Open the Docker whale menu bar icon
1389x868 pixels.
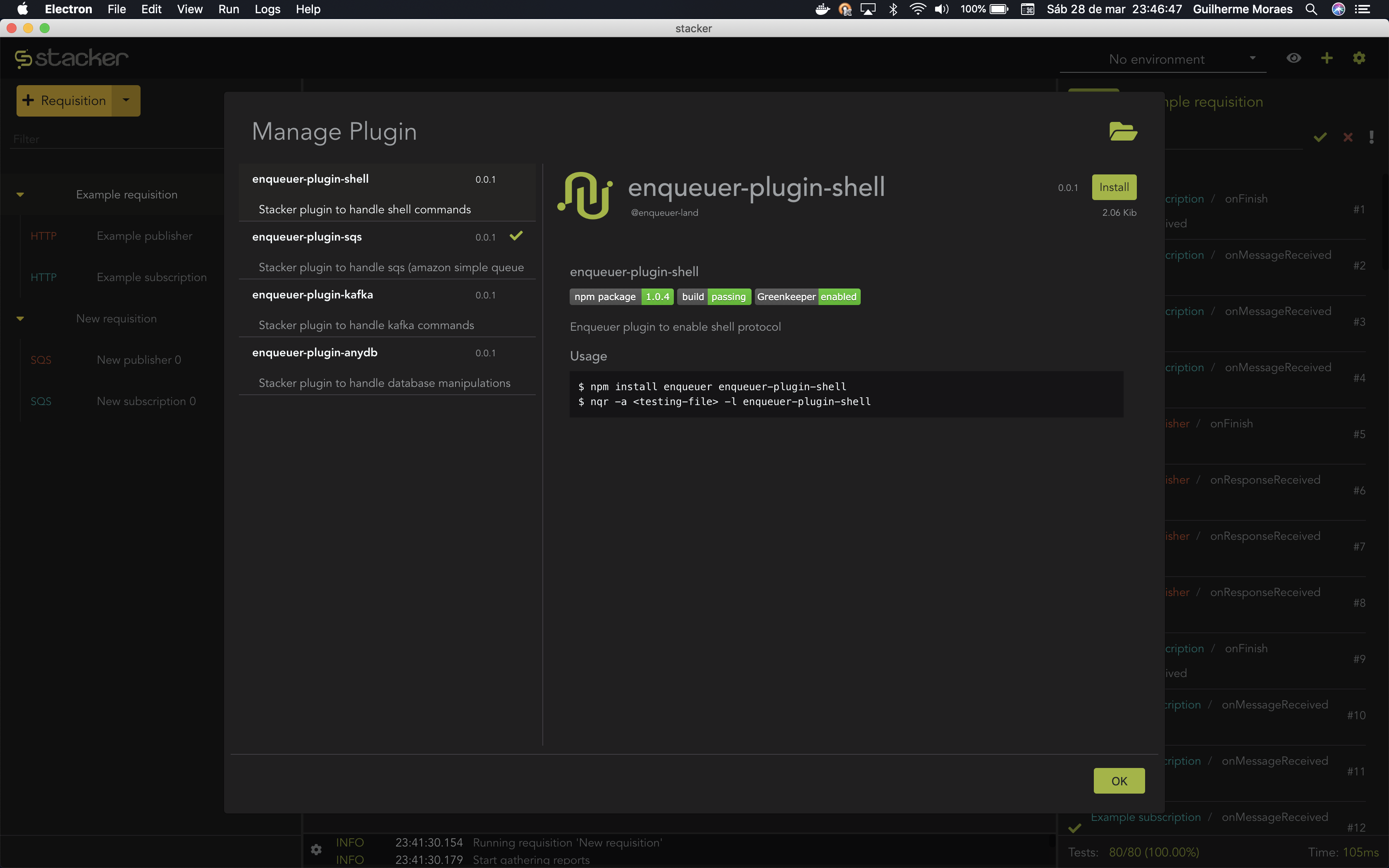pos(823,9)
